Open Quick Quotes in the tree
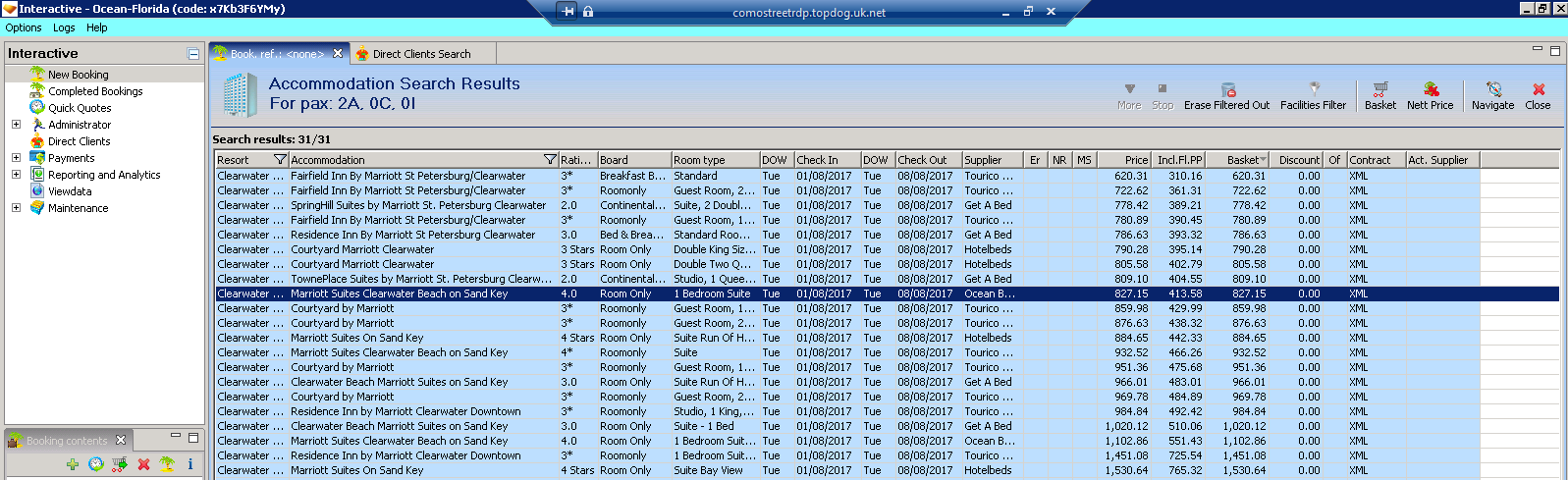Screen dimensions: 1568x480 80,108
